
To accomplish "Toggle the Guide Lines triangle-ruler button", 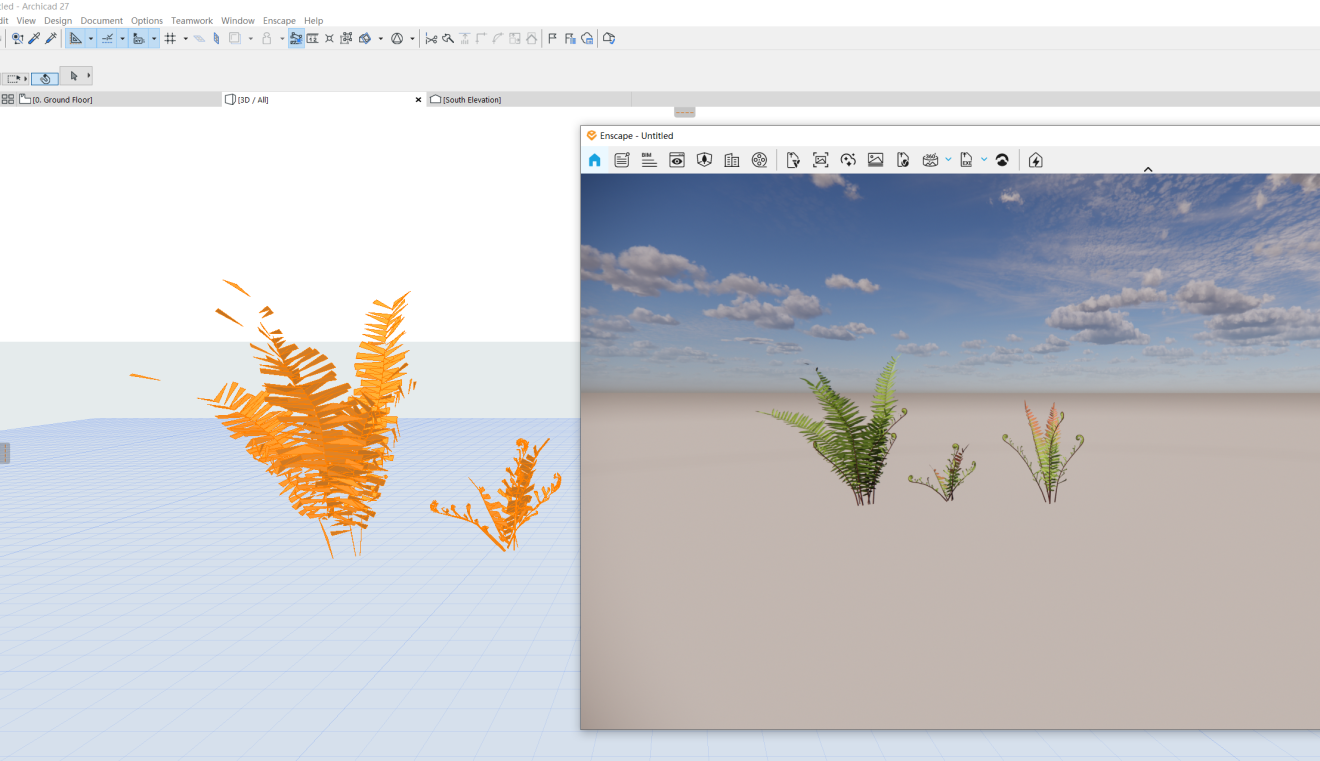I will (x=75, y=38).
